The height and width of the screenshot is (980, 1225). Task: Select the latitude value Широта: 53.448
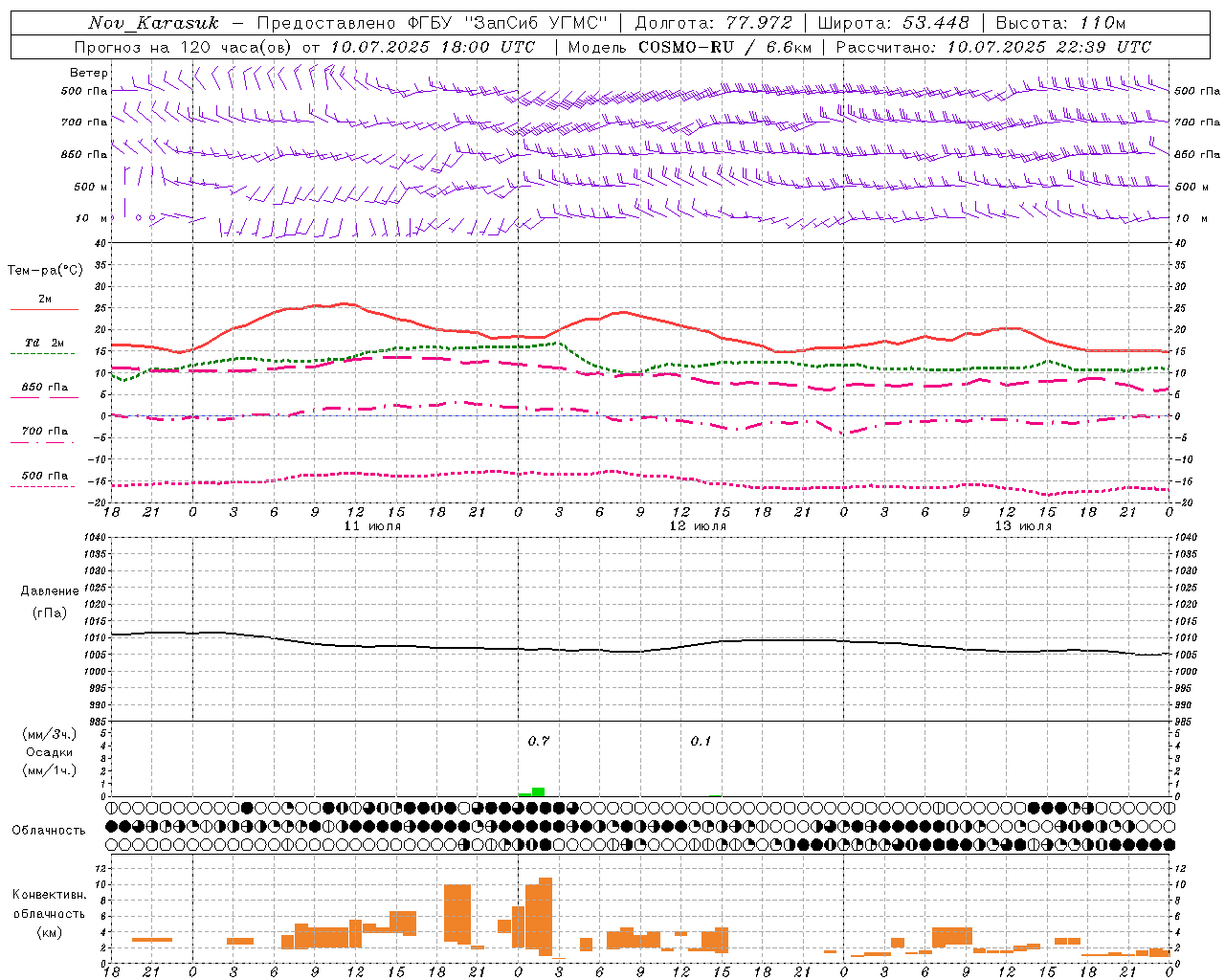(892, 23)
